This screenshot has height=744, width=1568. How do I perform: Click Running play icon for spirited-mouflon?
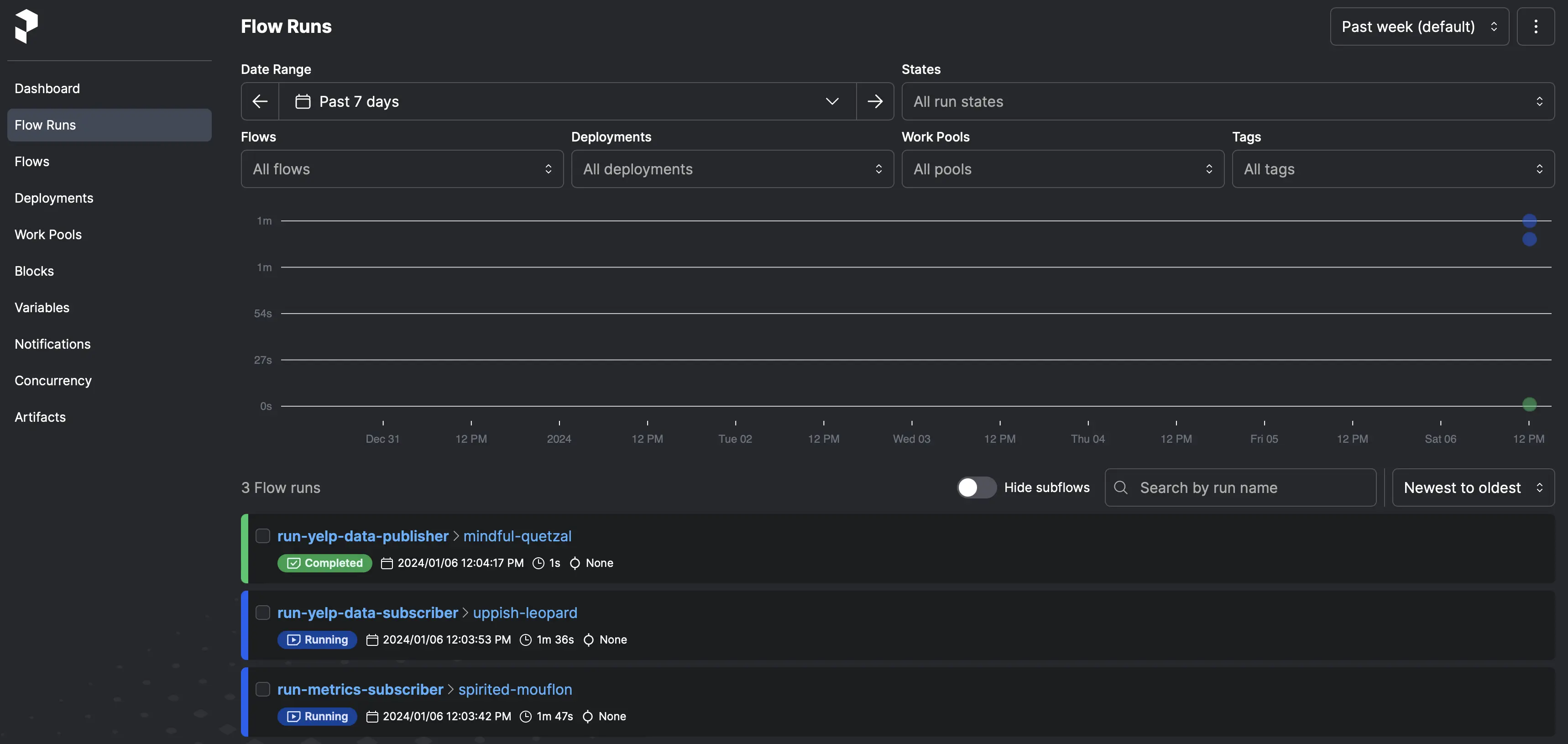tap(293, 717)
